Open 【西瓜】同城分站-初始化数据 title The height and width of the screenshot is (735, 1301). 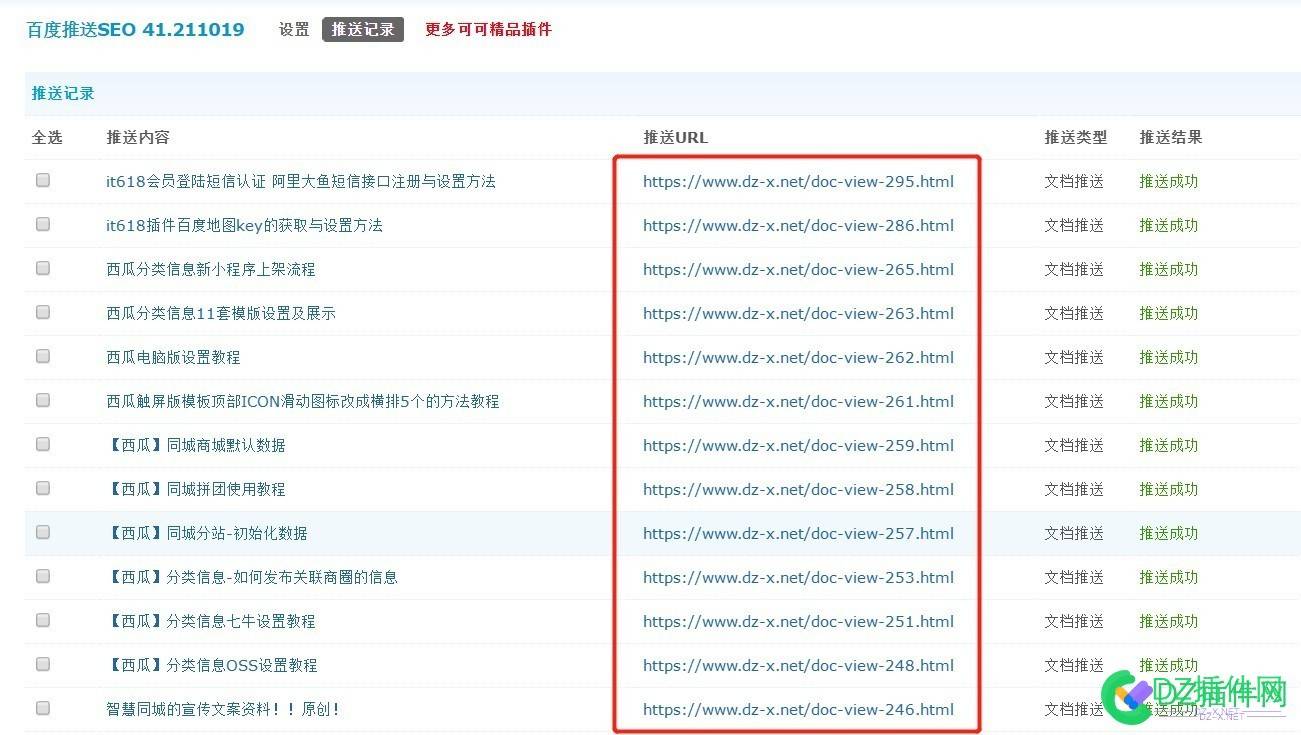[x=207, y=534]
